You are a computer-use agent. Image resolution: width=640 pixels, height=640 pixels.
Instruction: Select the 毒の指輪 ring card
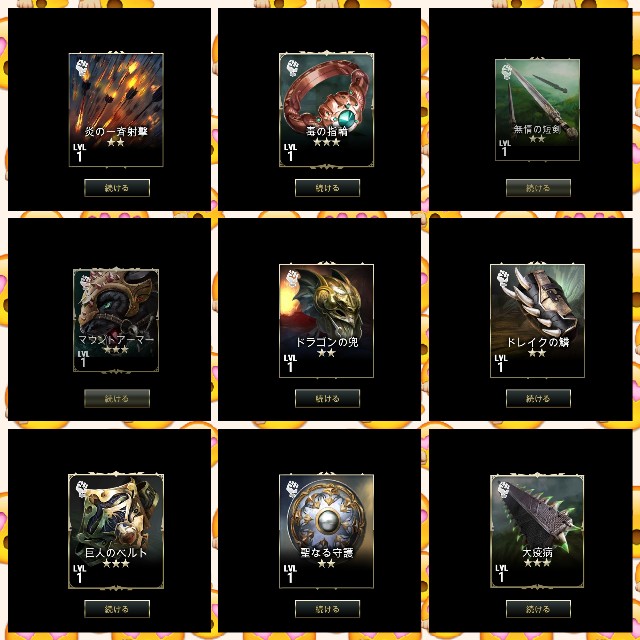point(327,109)
